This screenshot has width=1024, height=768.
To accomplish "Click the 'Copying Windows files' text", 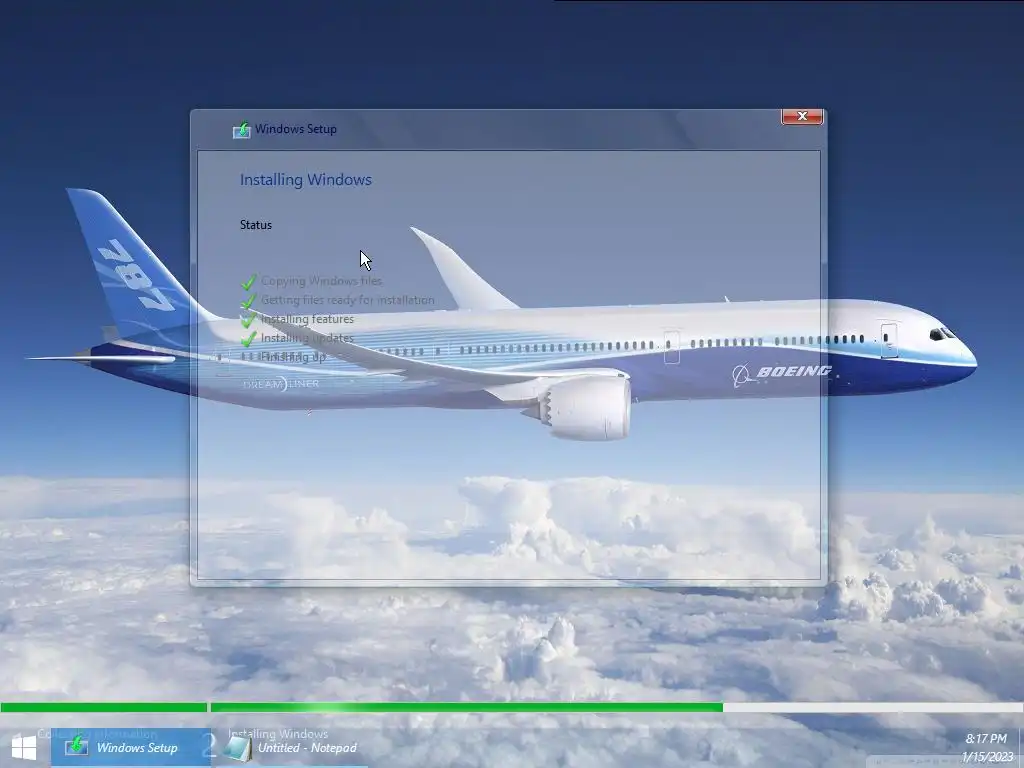I will (321, 281).
